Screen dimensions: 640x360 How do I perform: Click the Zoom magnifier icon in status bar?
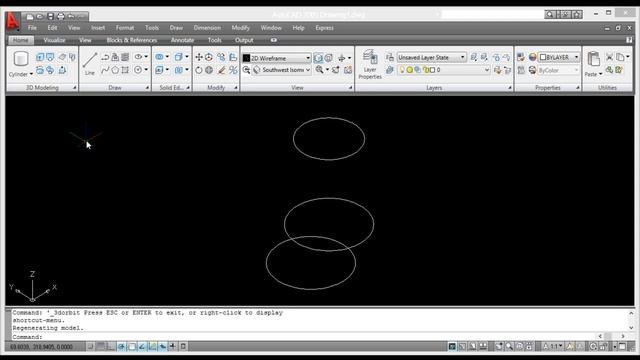pyautogui.click(x=509, y=347)
